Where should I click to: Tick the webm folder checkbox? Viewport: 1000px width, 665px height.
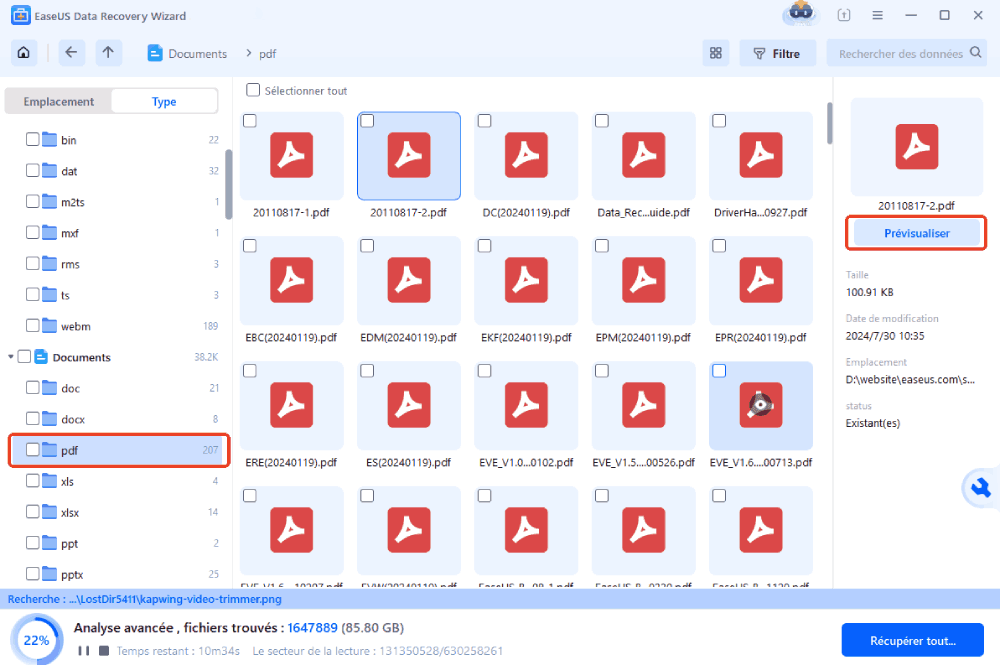[33, 325]
